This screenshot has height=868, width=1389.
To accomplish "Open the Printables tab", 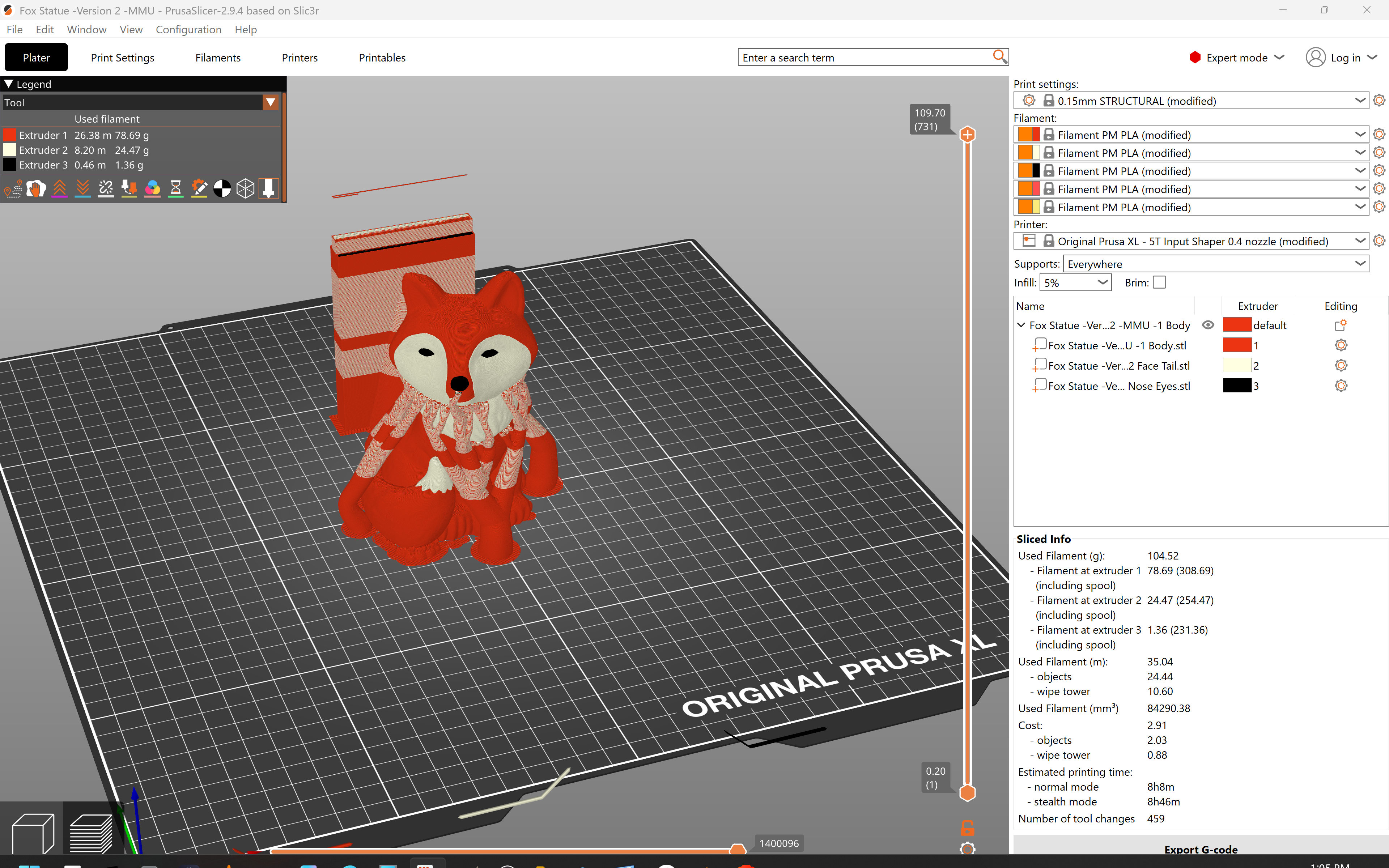I will (x=382, y=58).
